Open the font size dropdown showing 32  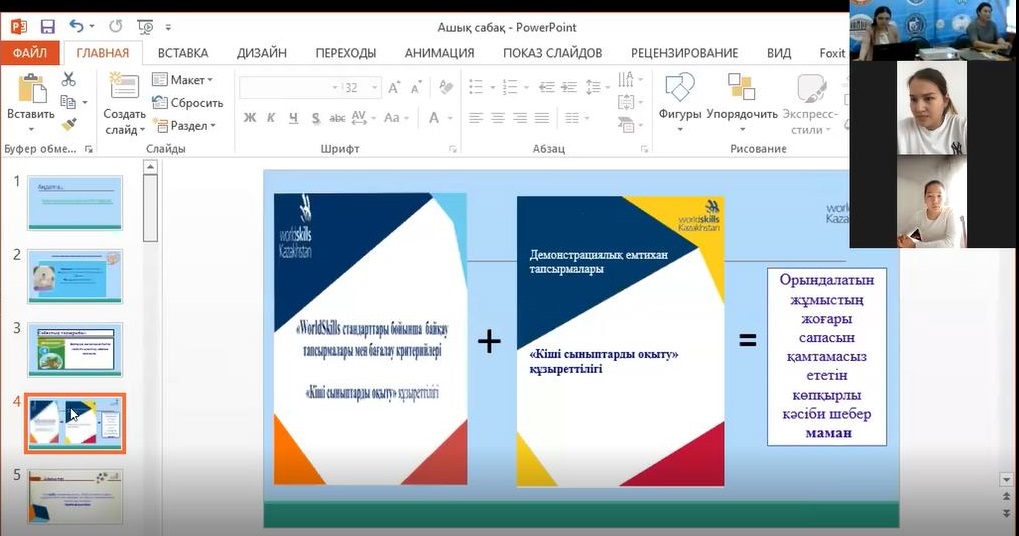[x=374, y=88]
